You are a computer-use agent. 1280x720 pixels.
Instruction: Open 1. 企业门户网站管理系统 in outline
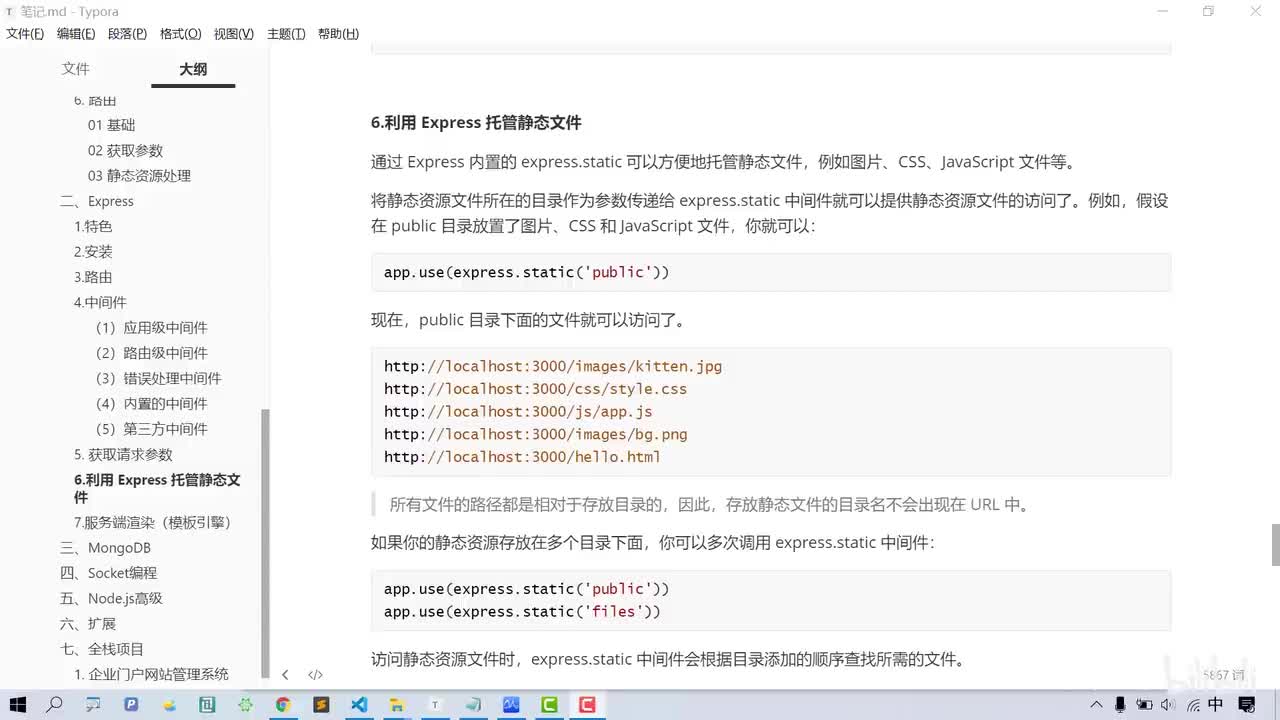pos(151,674)
